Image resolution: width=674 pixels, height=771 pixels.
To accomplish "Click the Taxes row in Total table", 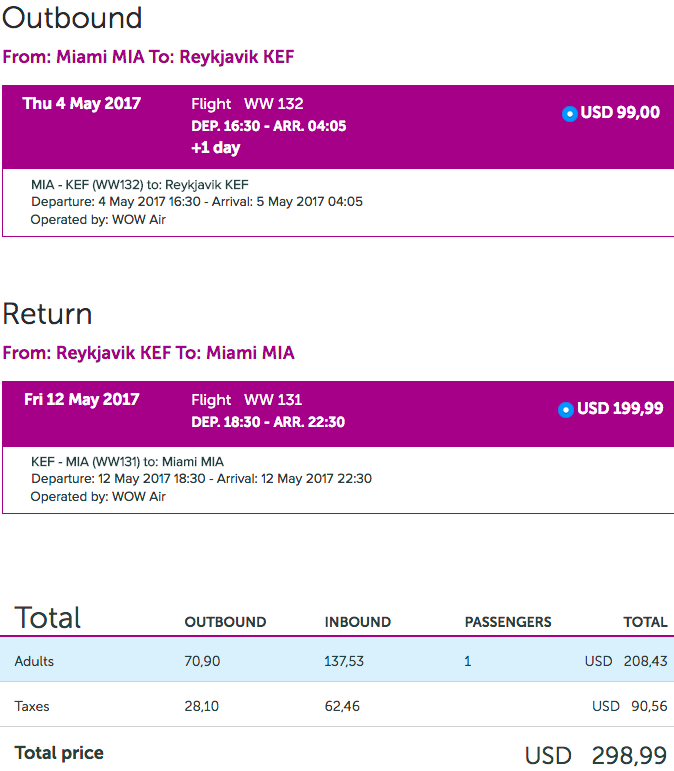I will 337,705.
